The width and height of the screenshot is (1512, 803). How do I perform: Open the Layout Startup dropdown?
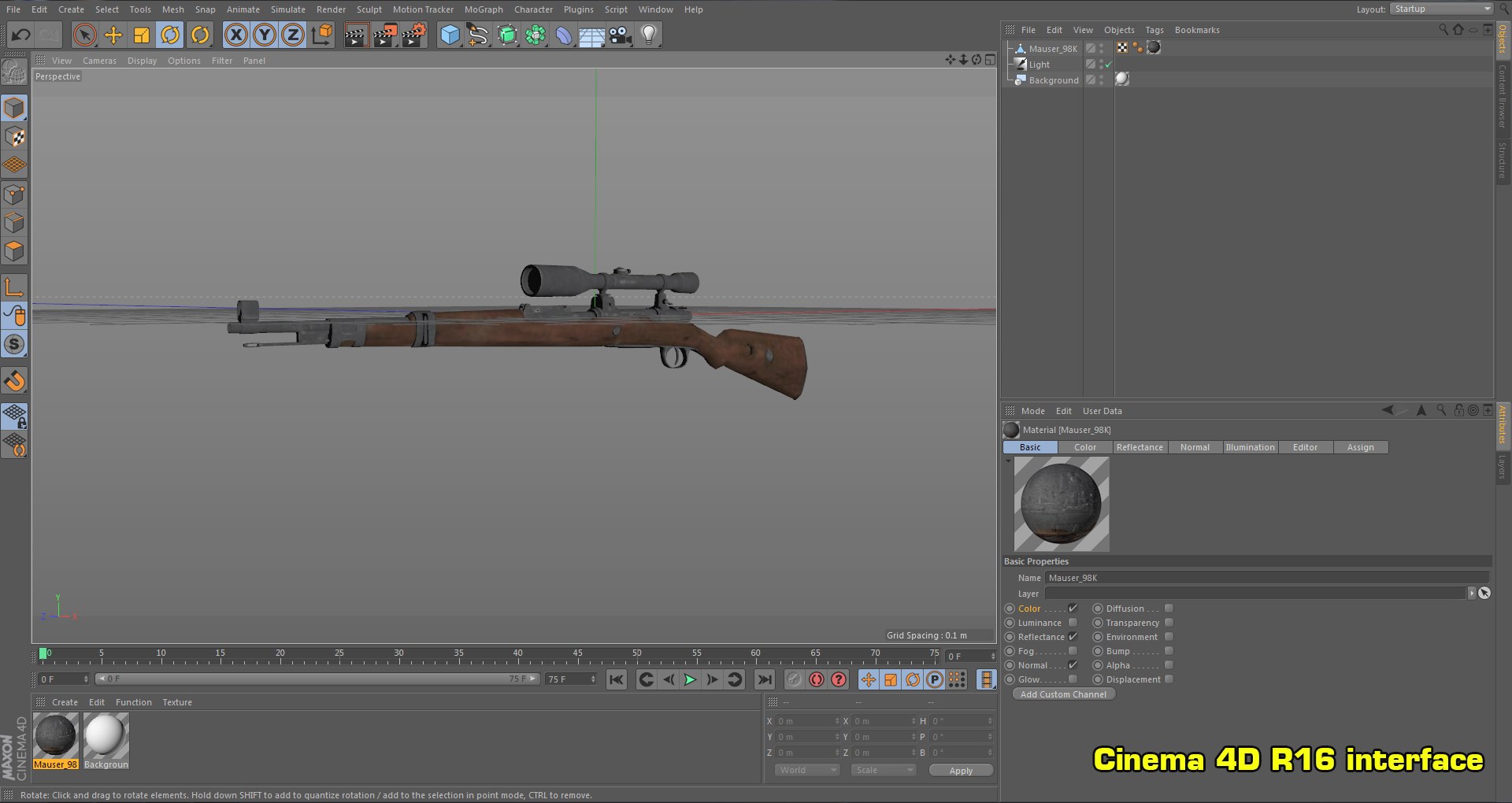click(x=1441, y=9)
